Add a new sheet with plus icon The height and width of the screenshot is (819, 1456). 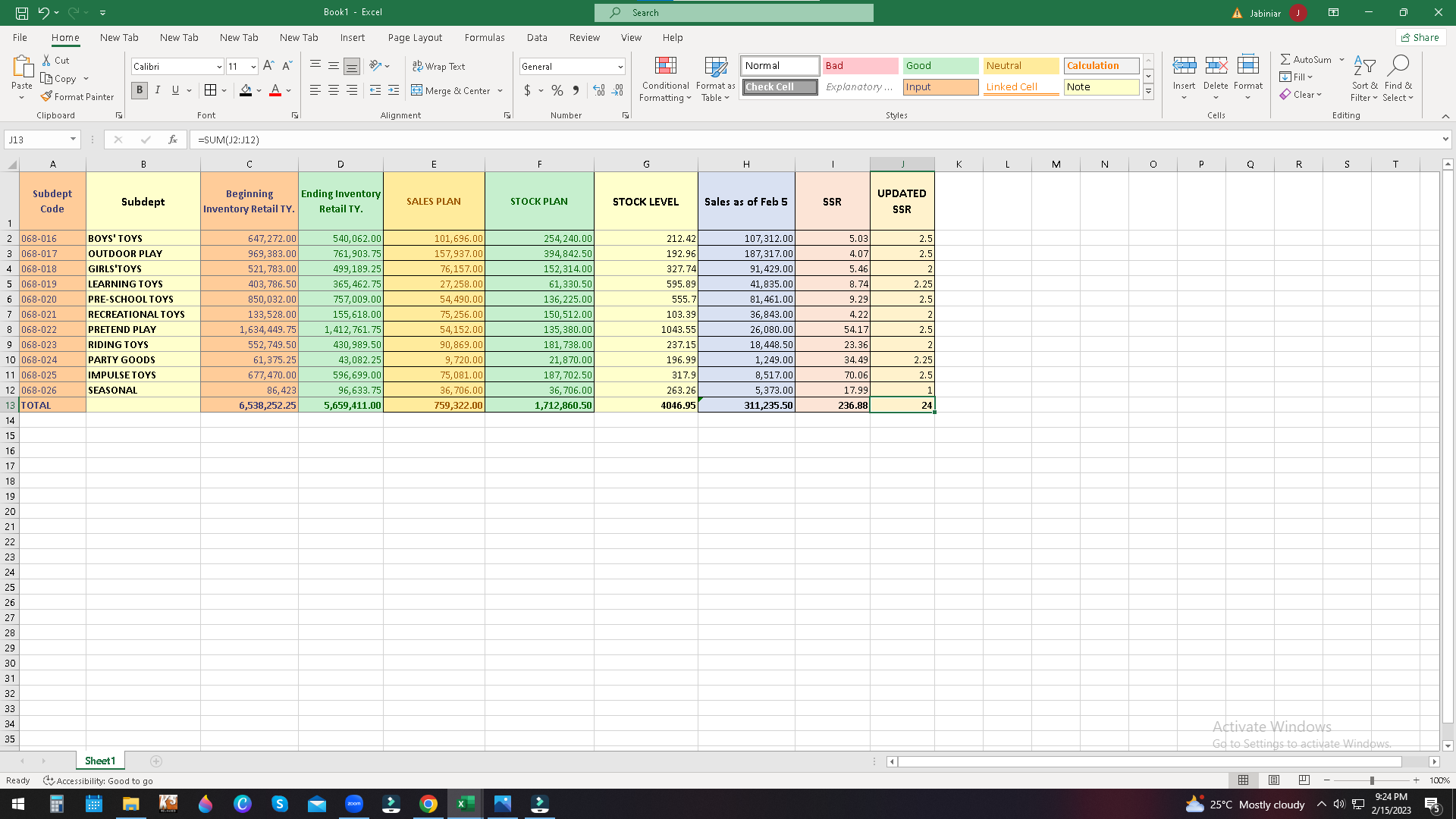pyautogui.click(x=156, y=761)
